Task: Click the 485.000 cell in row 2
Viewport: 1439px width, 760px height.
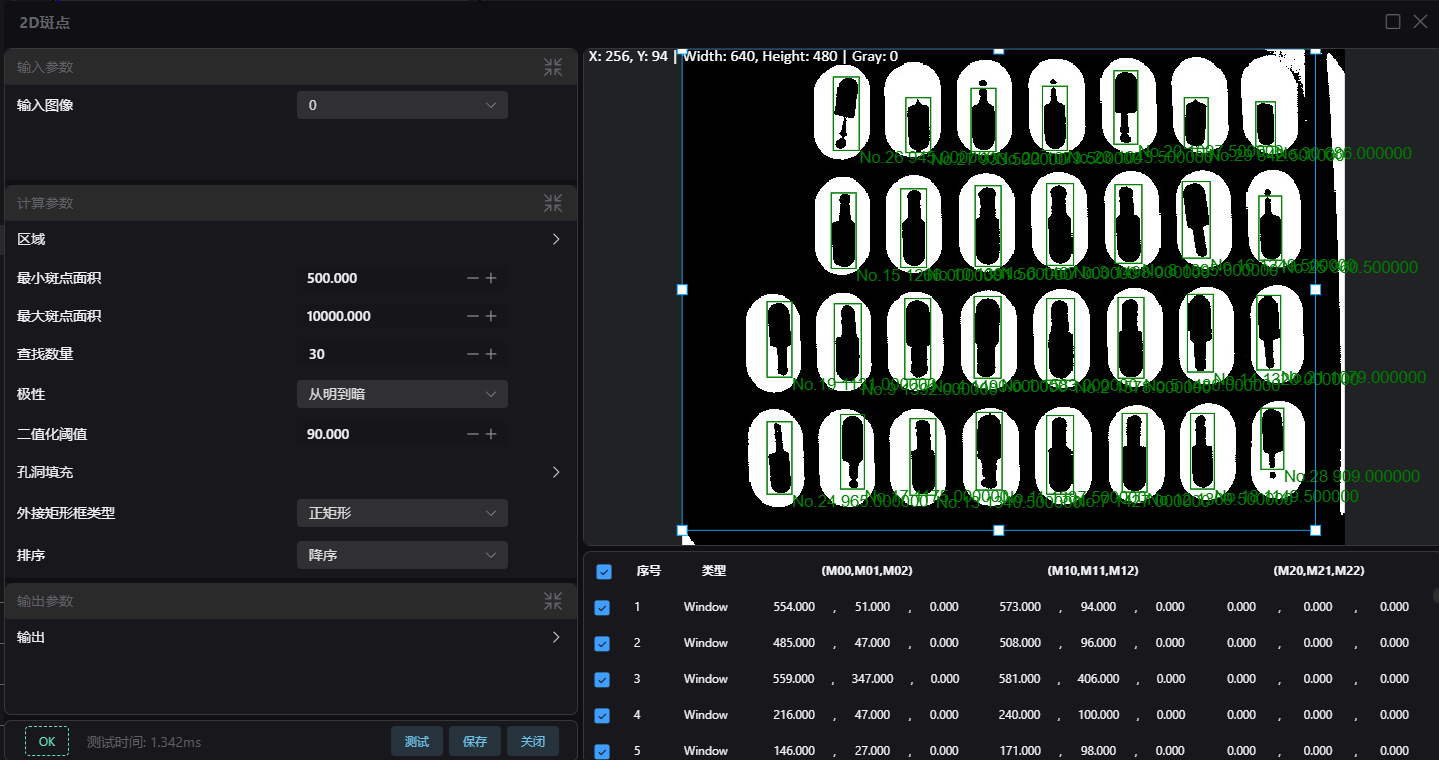Action: 794,643
